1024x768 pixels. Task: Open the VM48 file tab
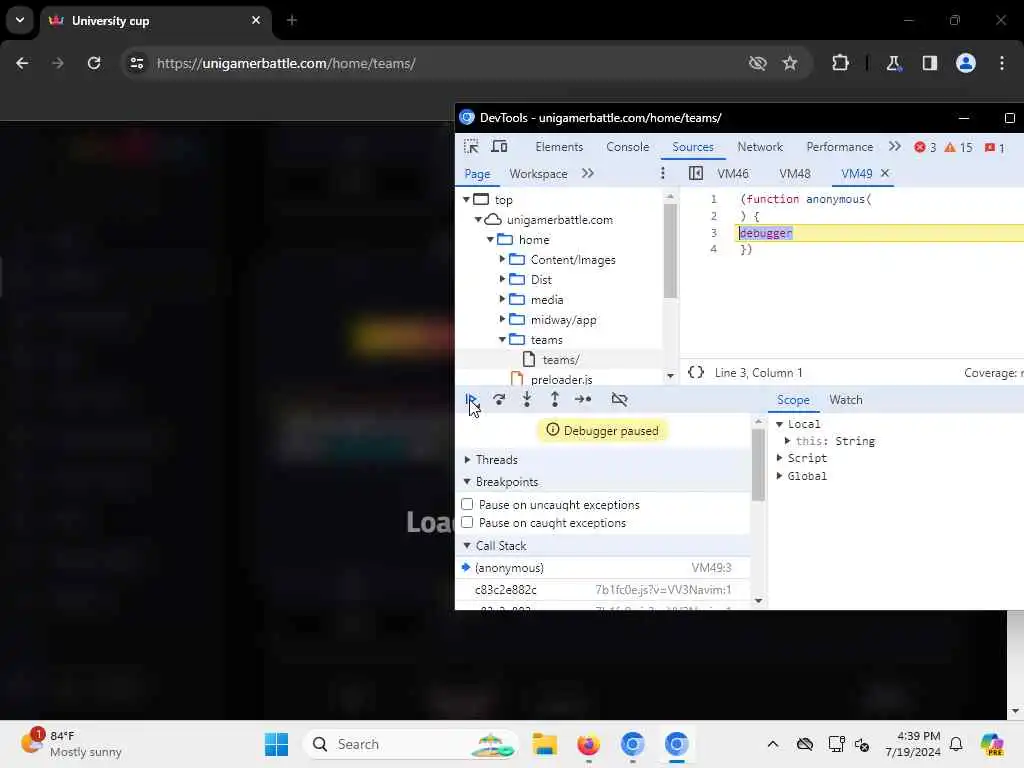click(x=794, y=174)
